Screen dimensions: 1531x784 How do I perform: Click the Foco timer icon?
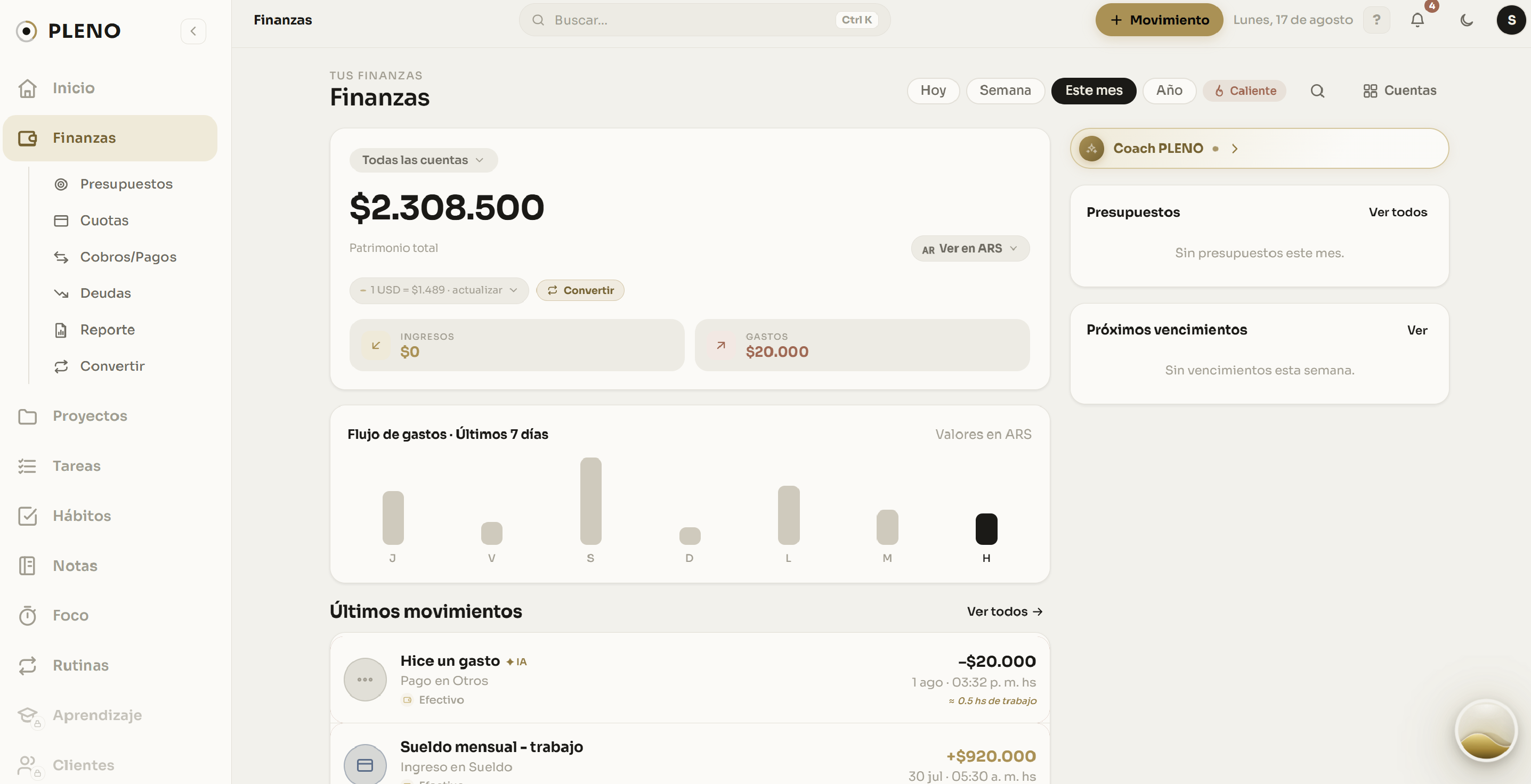tap(27, 615)
